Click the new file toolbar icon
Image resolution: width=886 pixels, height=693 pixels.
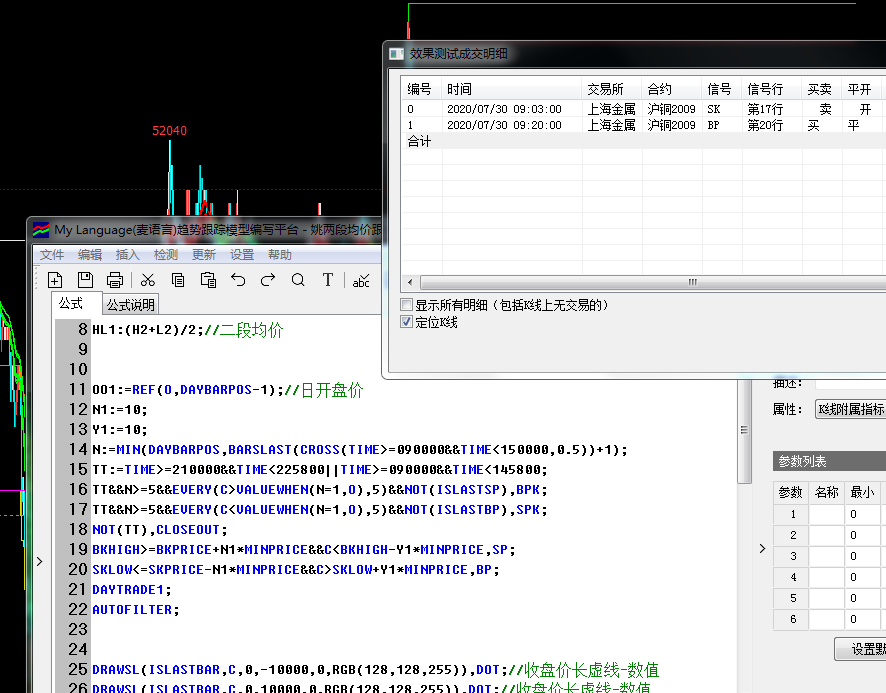(x=55, y=280)
